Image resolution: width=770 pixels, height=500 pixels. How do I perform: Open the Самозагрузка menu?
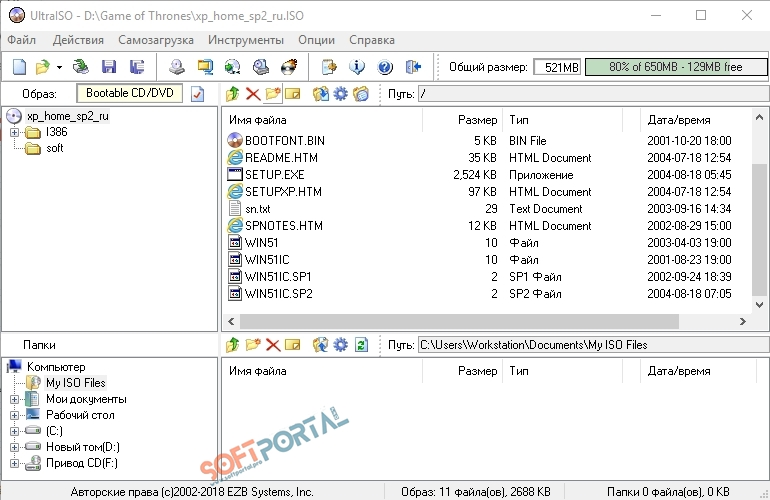[156, 40]
